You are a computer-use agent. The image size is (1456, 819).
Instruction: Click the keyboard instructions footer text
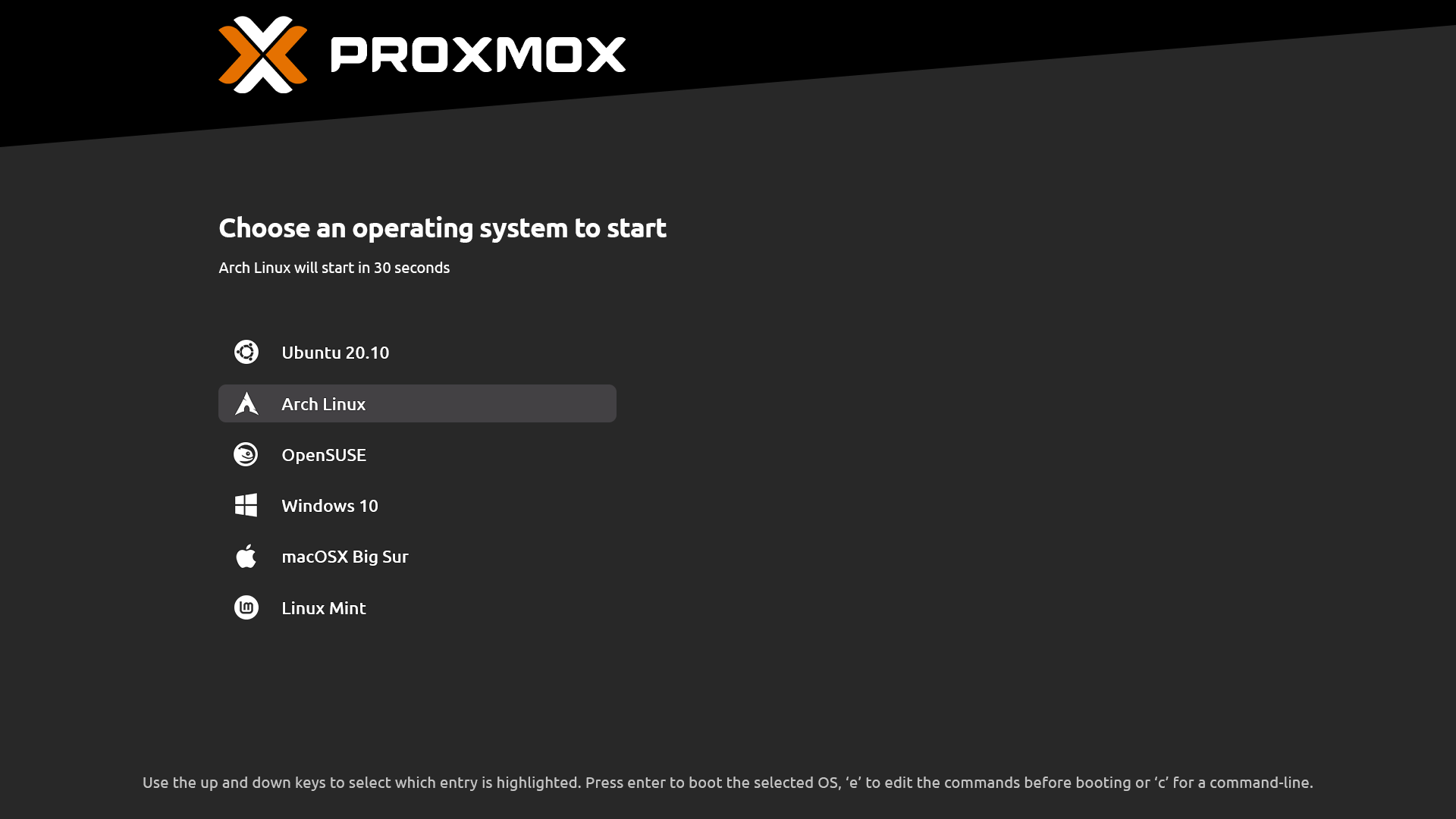728,783
